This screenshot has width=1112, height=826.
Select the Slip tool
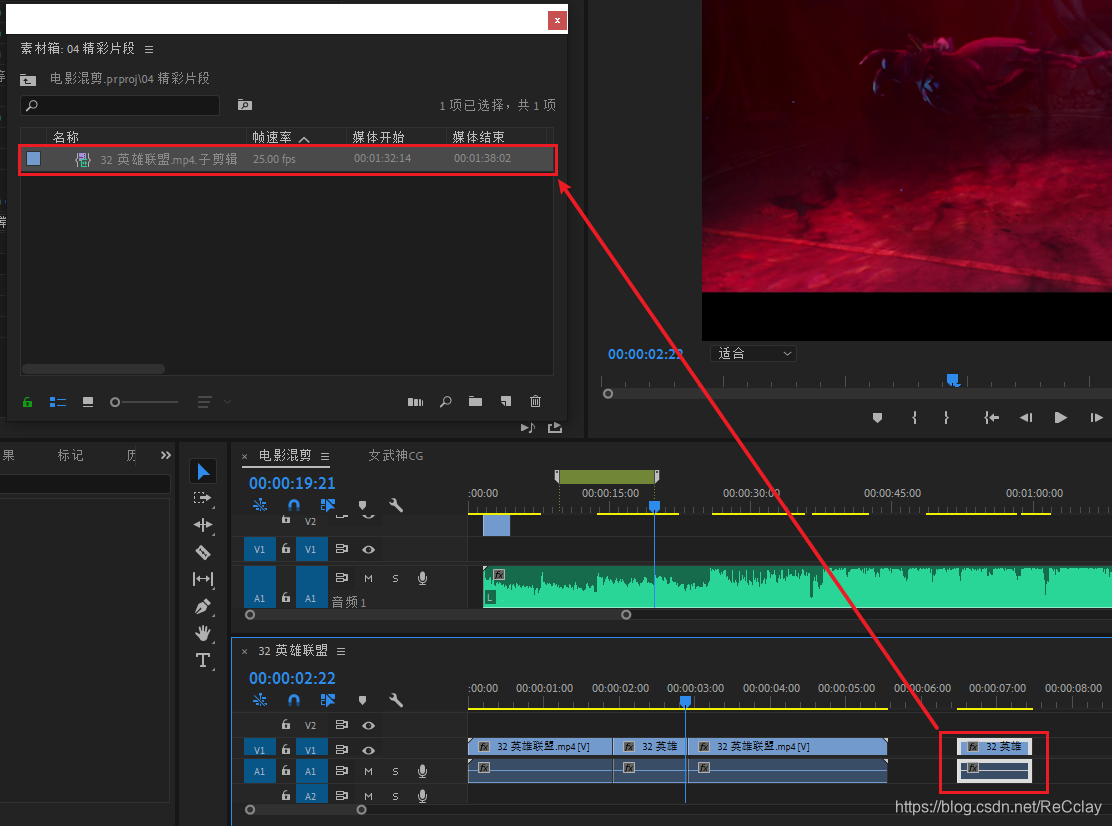coord(203,579)
